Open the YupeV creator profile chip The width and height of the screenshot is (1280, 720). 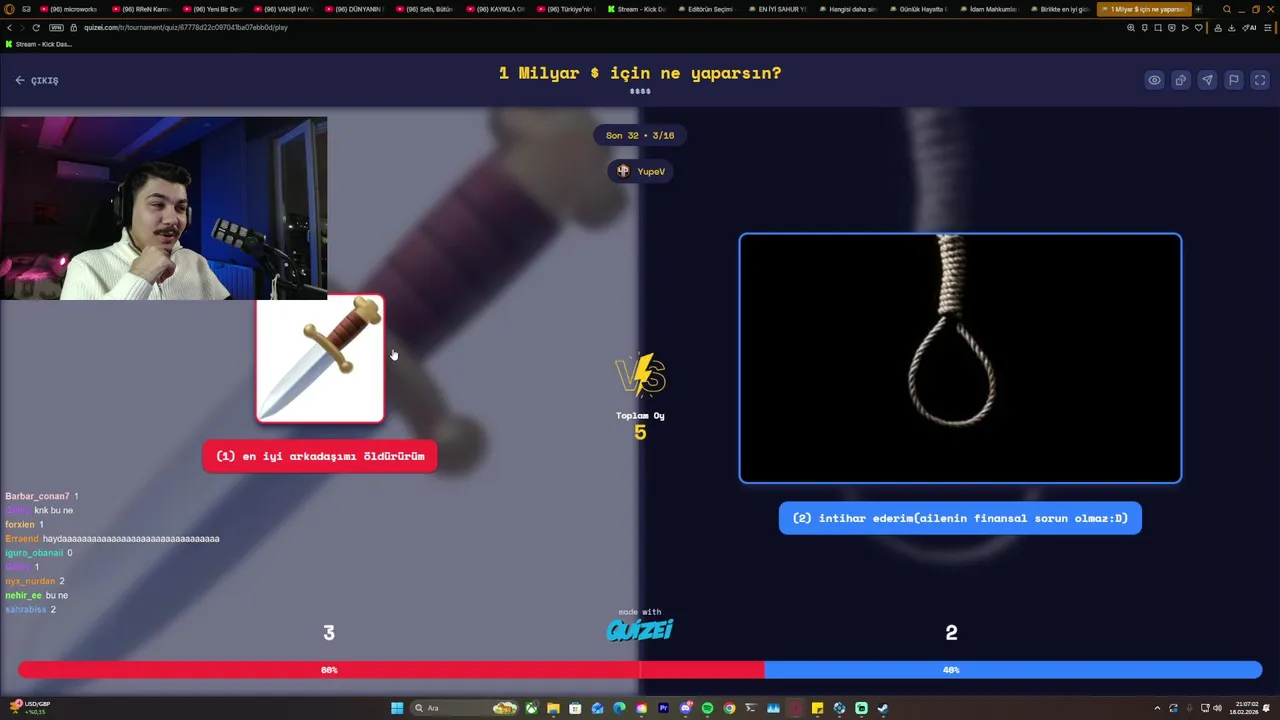[x=640, y=171]
